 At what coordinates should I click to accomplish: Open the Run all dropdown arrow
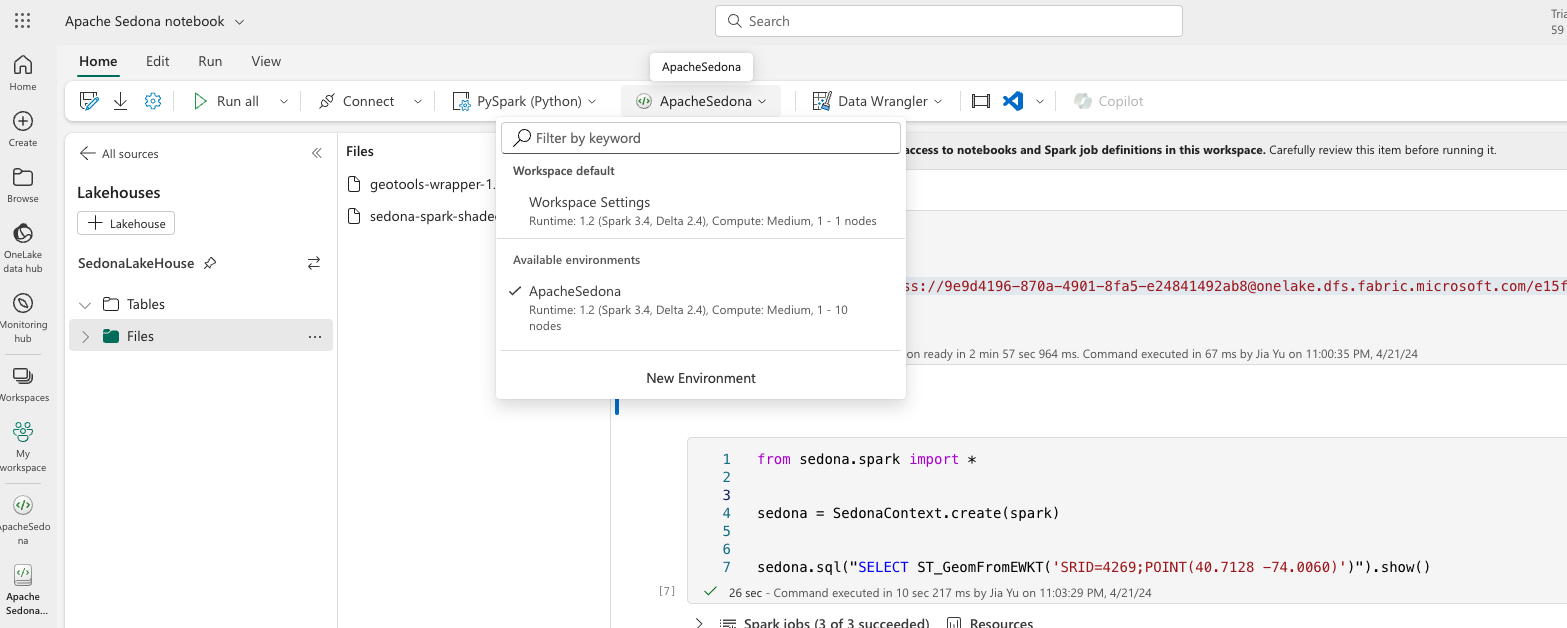[x=283, y=100]
